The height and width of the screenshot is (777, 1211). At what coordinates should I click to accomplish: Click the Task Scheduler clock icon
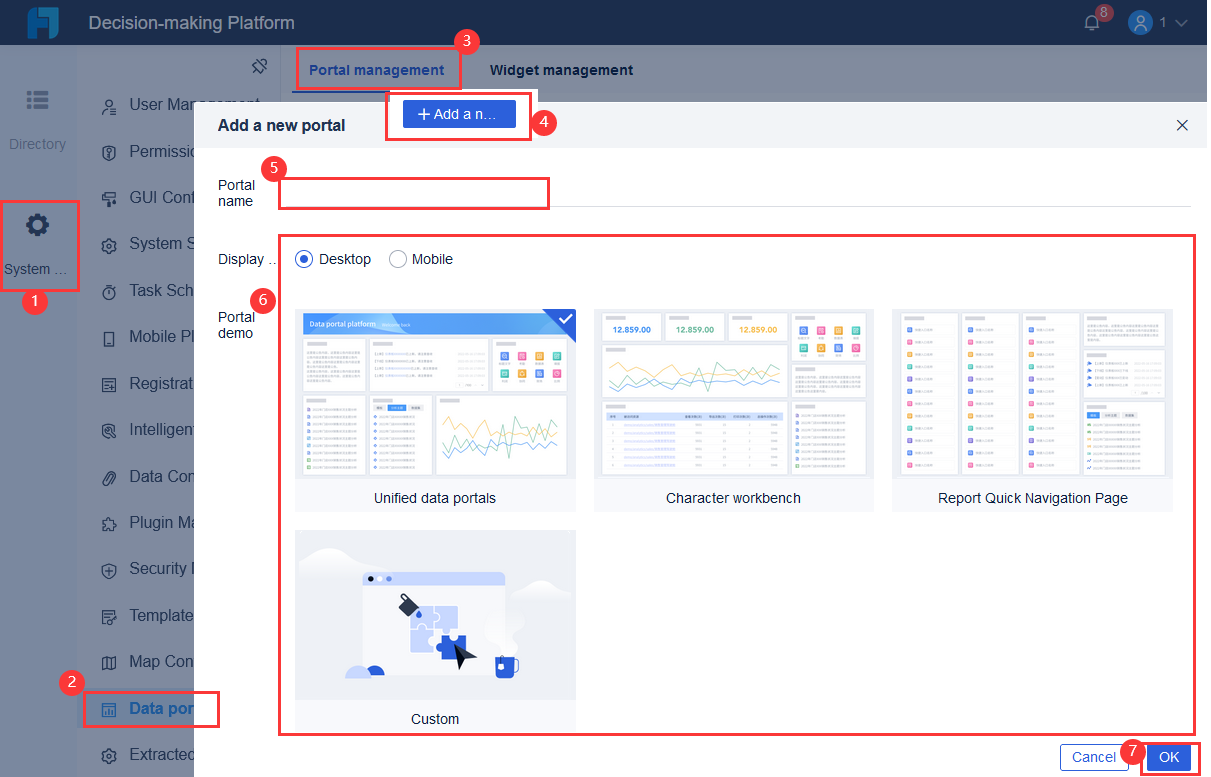click(108, 290)
